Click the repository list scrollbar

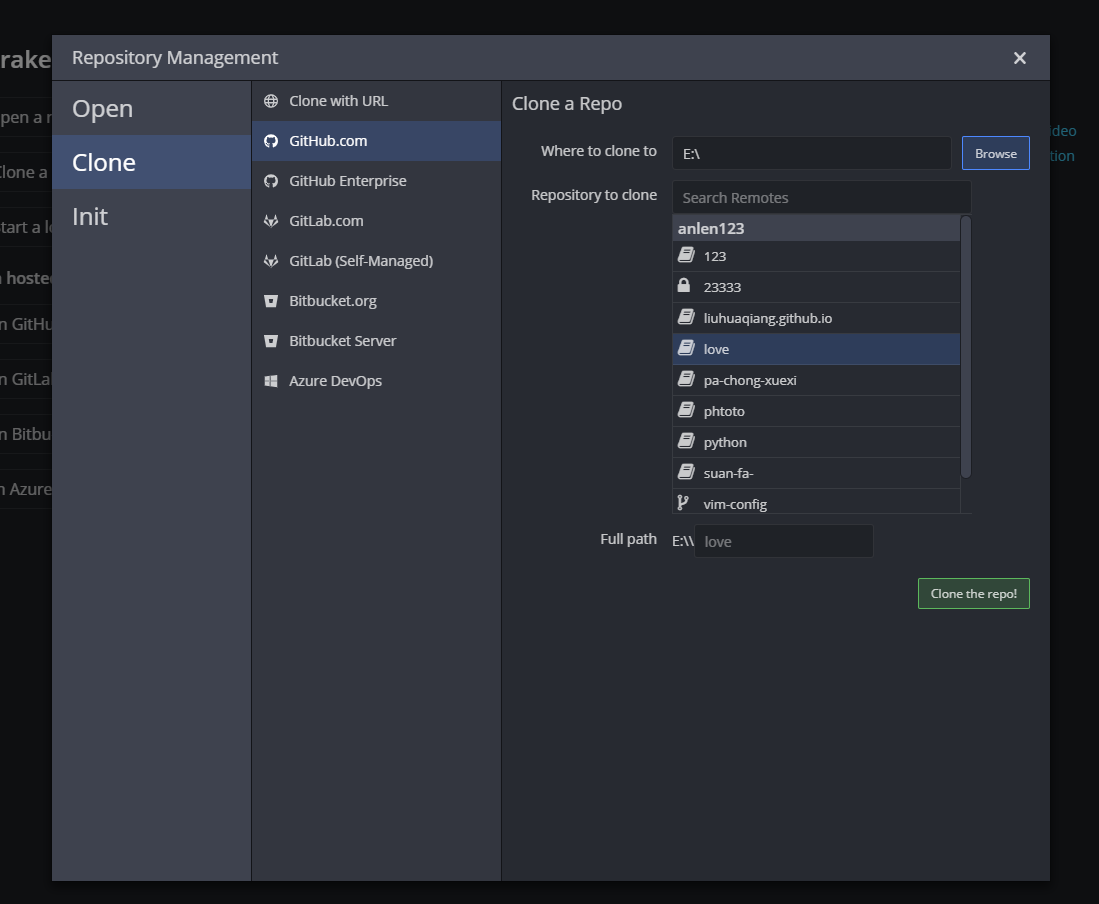[x=966, y=345]
